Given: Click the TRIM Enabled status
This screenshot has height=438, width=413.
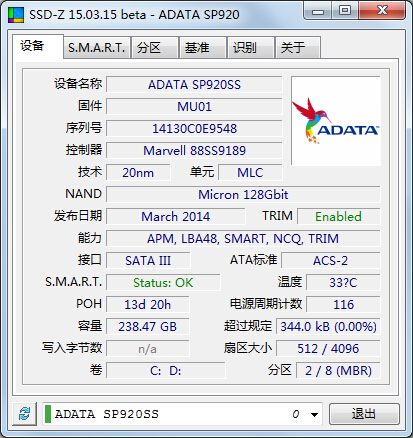Looking at the screenshot, I should [339, 217].
